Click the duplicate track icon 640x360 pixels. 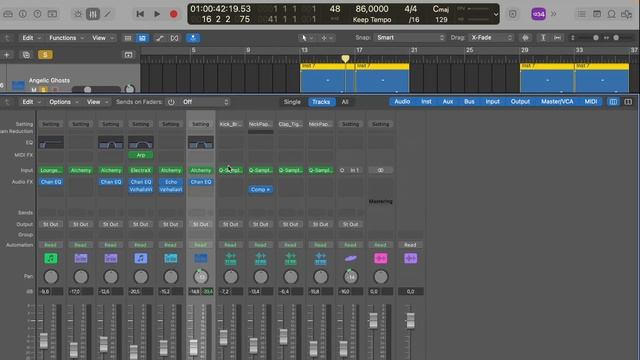(26, 55)
